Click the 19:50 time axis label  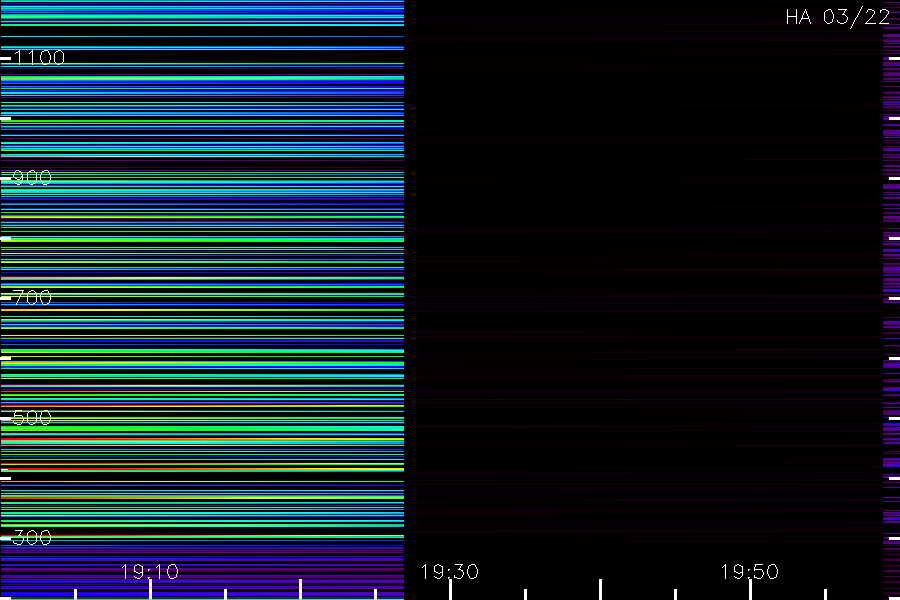(750, 571)
